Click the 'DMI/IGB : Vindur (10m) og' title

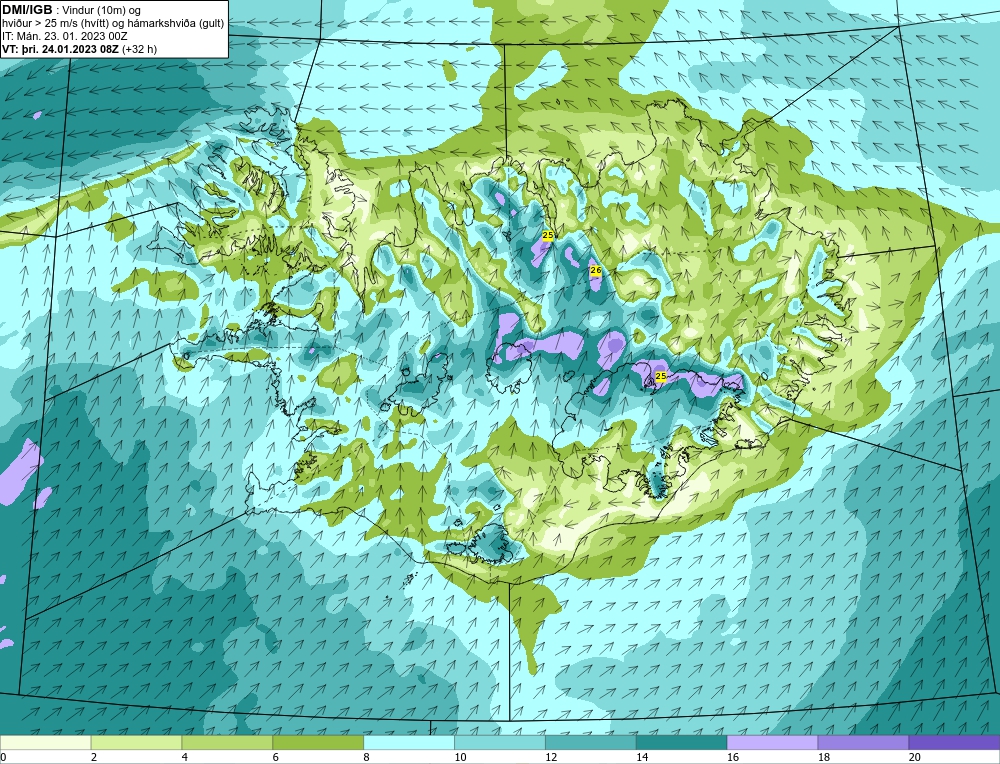tap(72, 10)
